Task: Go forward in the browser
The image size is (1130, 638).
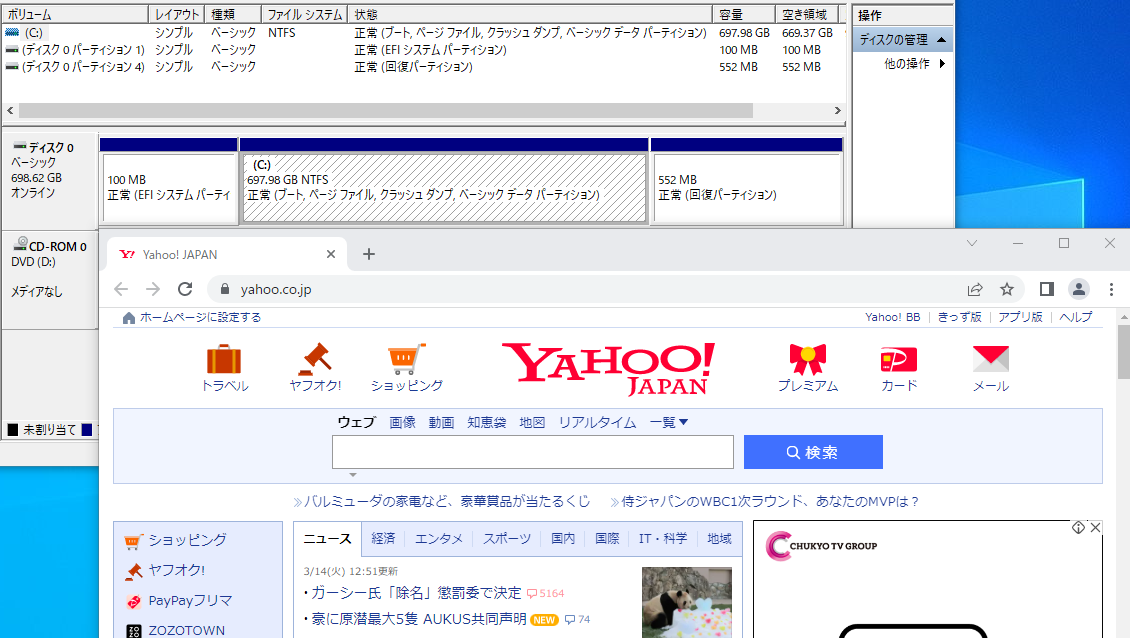Action: point(153,289)
